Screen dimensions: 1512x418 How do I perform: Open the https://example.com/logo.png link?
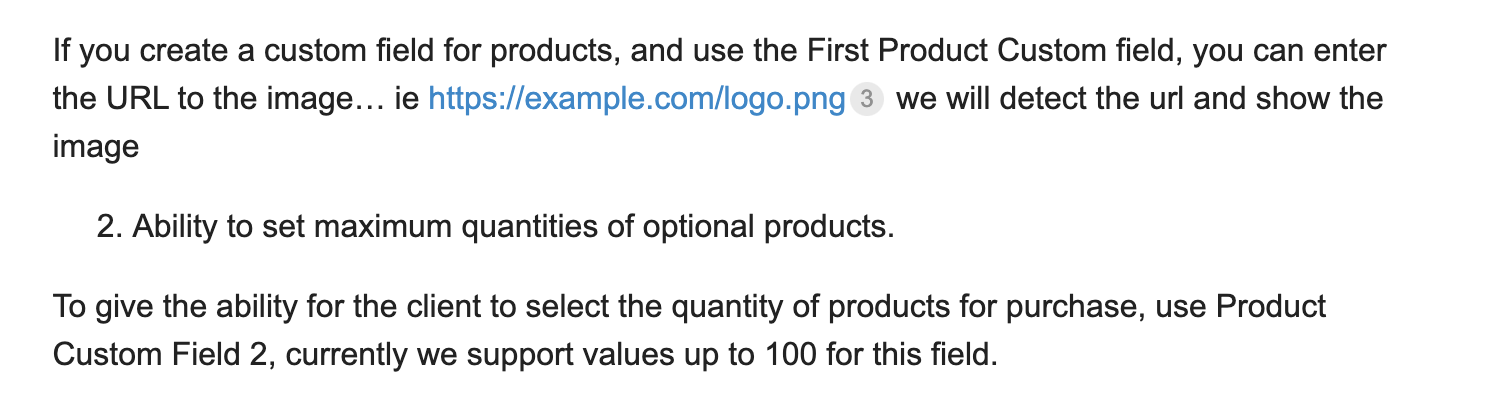pos(637,99)
